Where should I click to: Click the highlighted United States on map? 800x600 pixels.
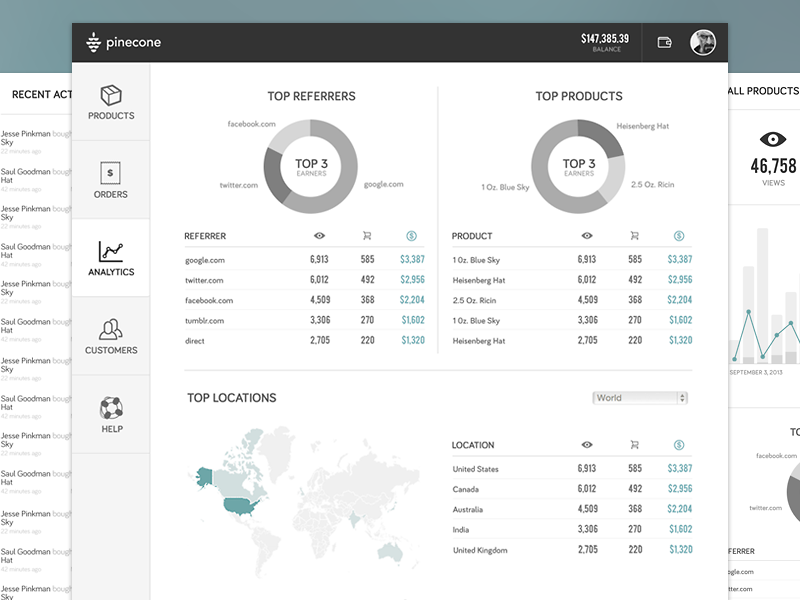240,505
